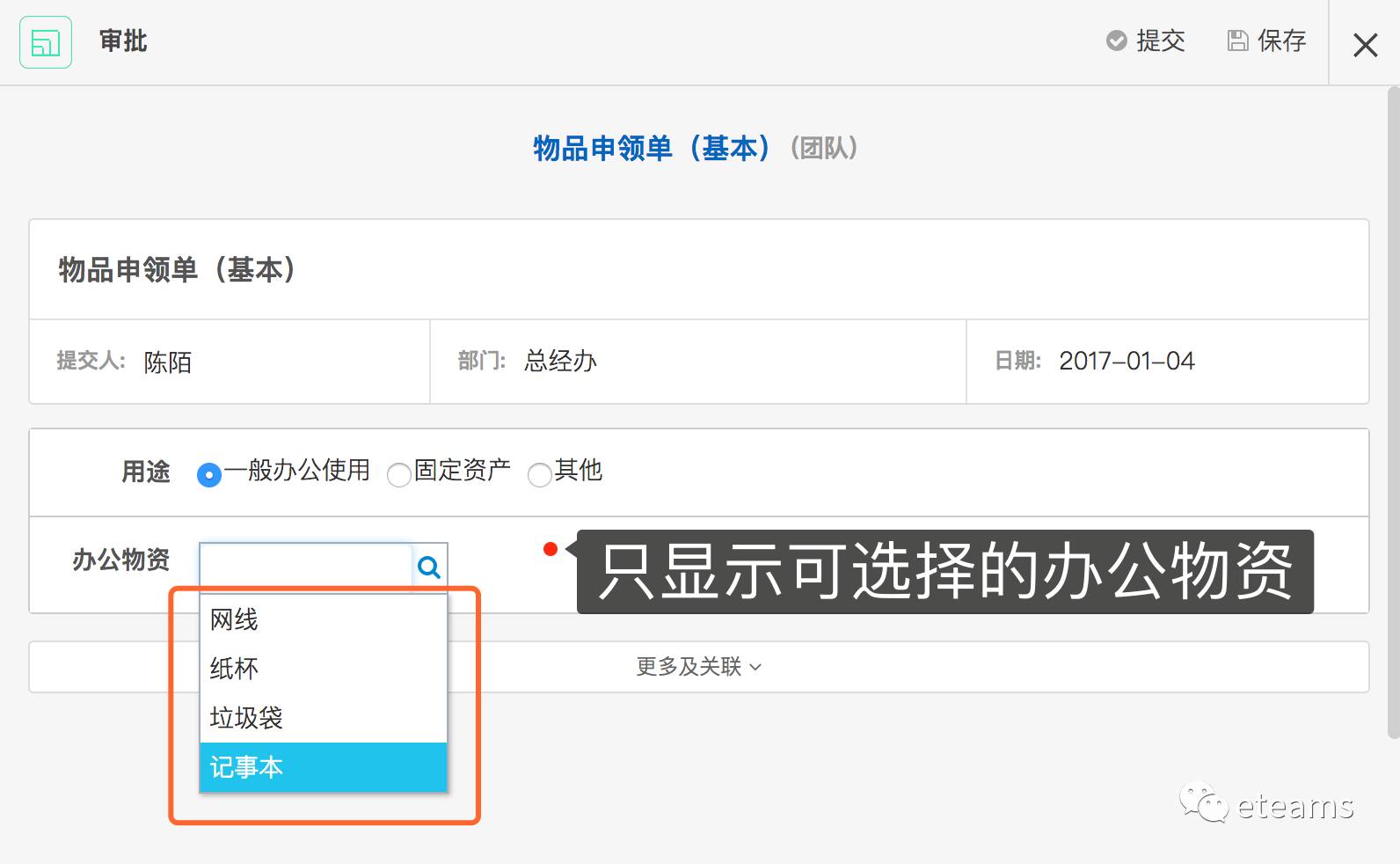
Task: Save the form with 保存
Action: [x=1267, y=40]
